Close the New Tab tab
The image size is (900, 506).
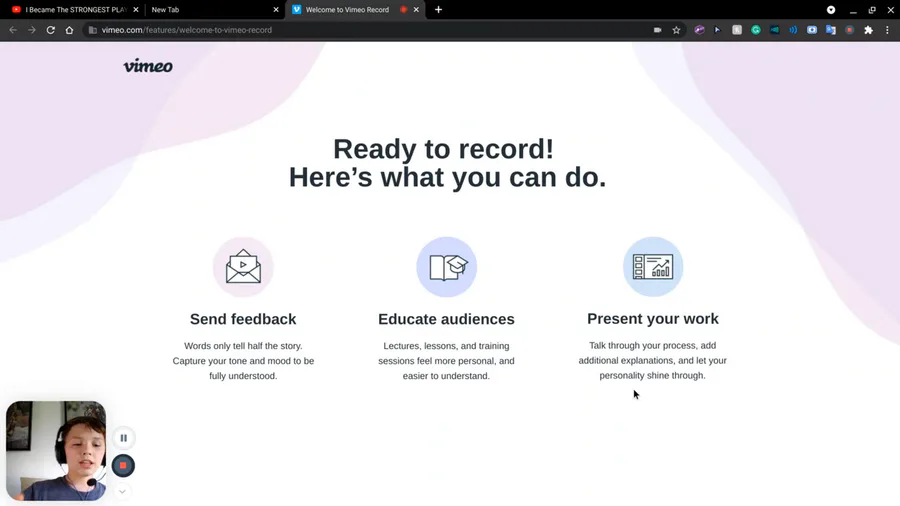pos(276,10)
